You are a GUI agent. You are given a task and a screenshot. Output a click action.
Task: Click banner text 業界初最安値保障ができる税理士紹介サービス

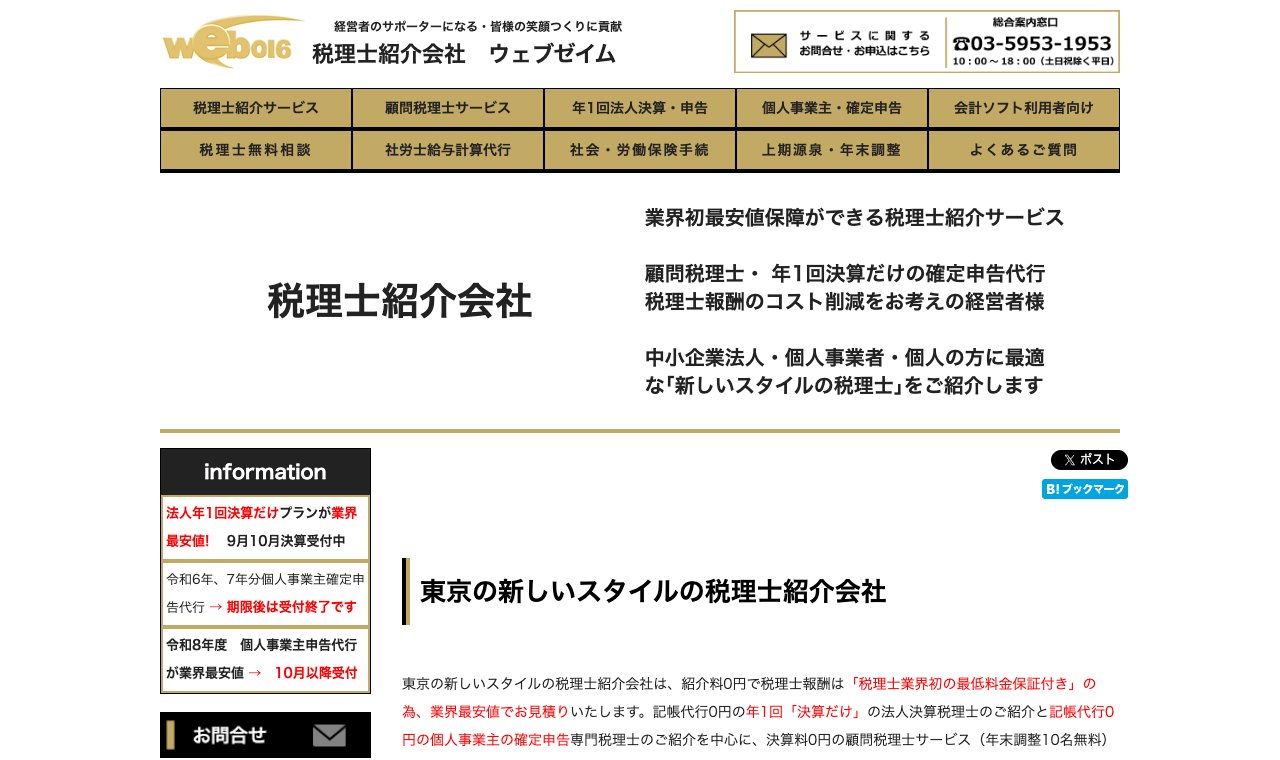[855, 218]
